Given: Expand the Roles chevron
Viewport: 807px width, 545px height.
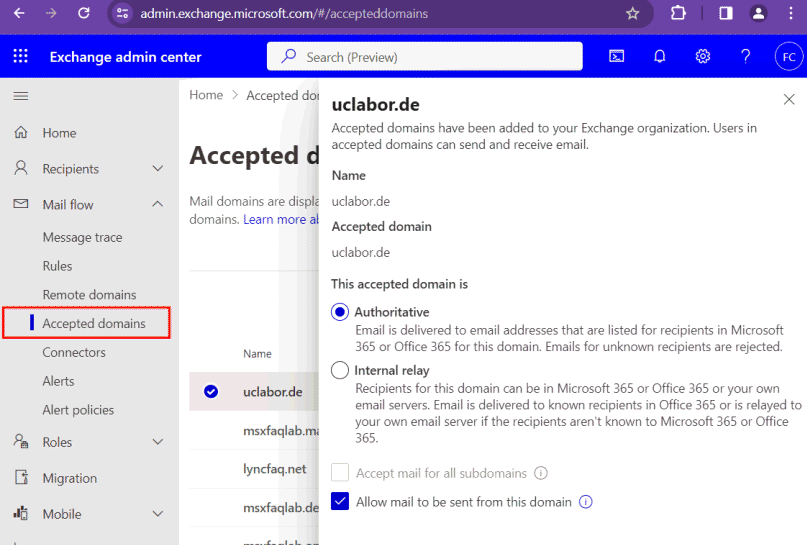Looking at the screenshot, I should coord(158,442).
